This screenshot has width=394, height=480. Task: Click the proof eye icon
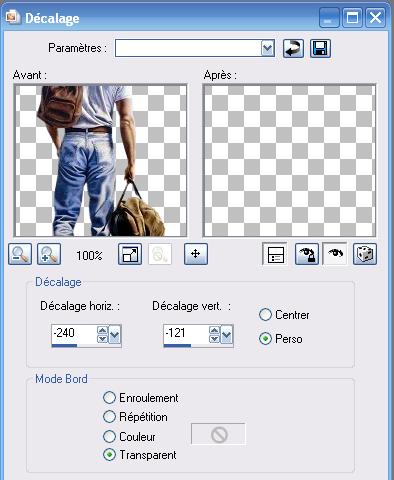(335, 254)
